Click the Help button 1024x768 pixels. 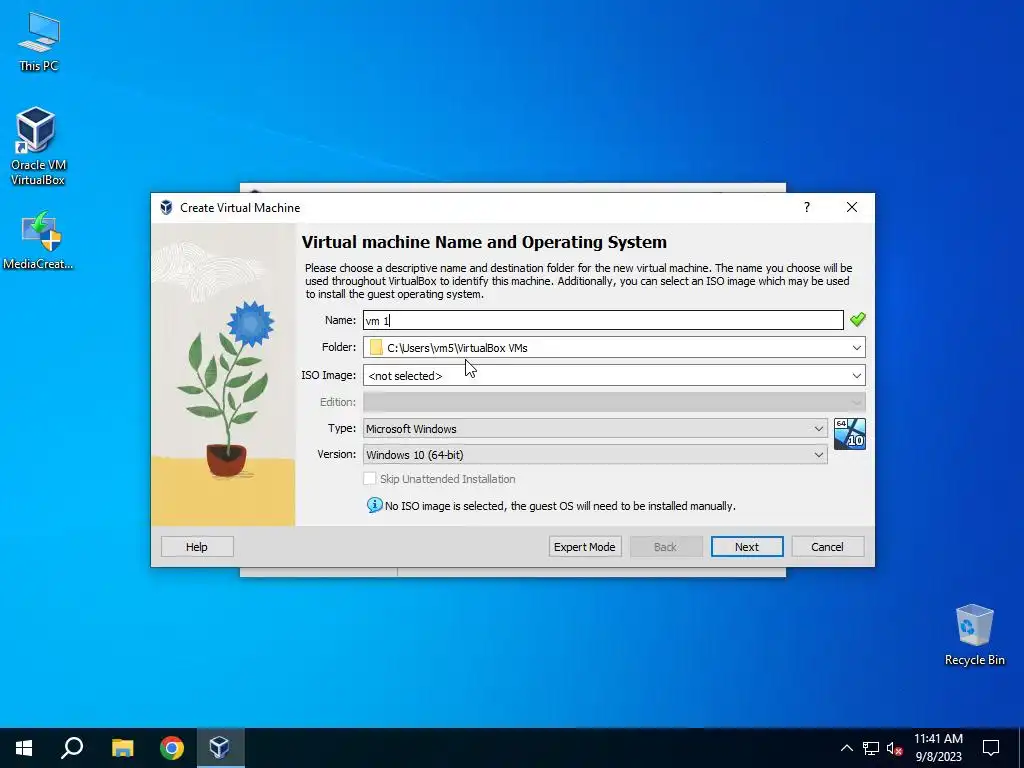click(x=197, y=547)
